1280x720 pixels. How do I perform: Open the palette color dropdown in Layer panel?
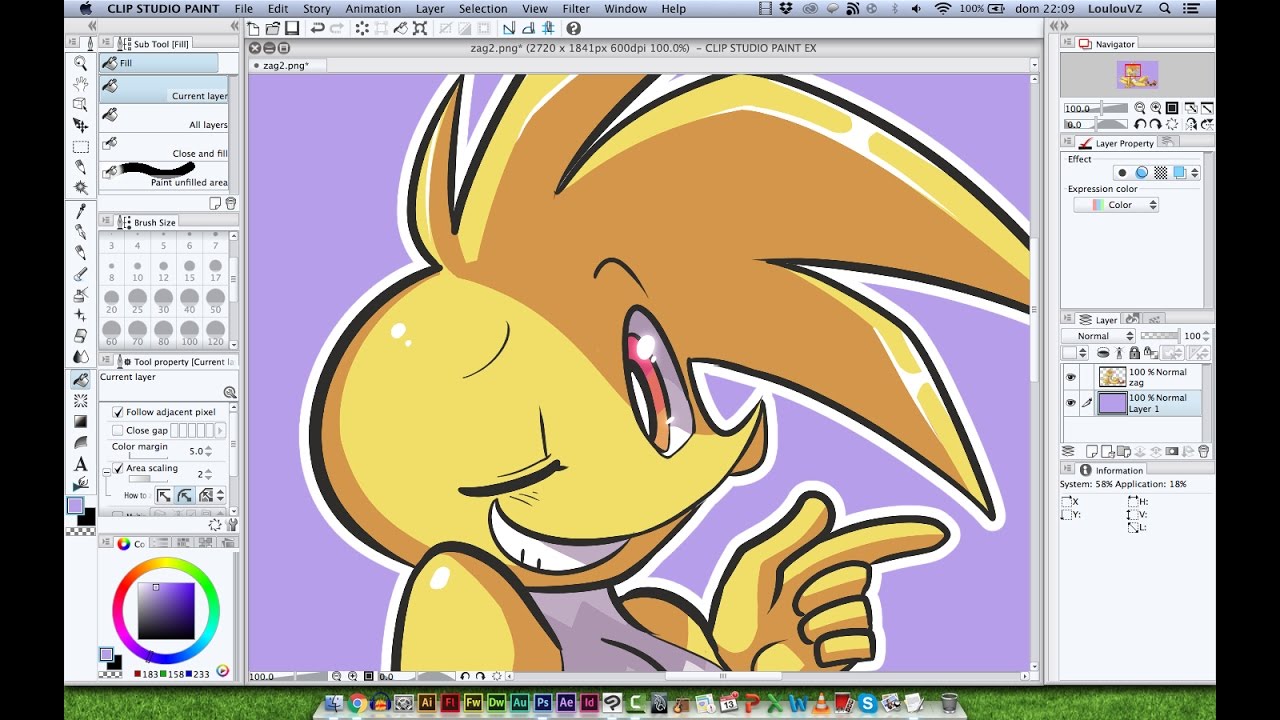click(x=1075, y=353)
